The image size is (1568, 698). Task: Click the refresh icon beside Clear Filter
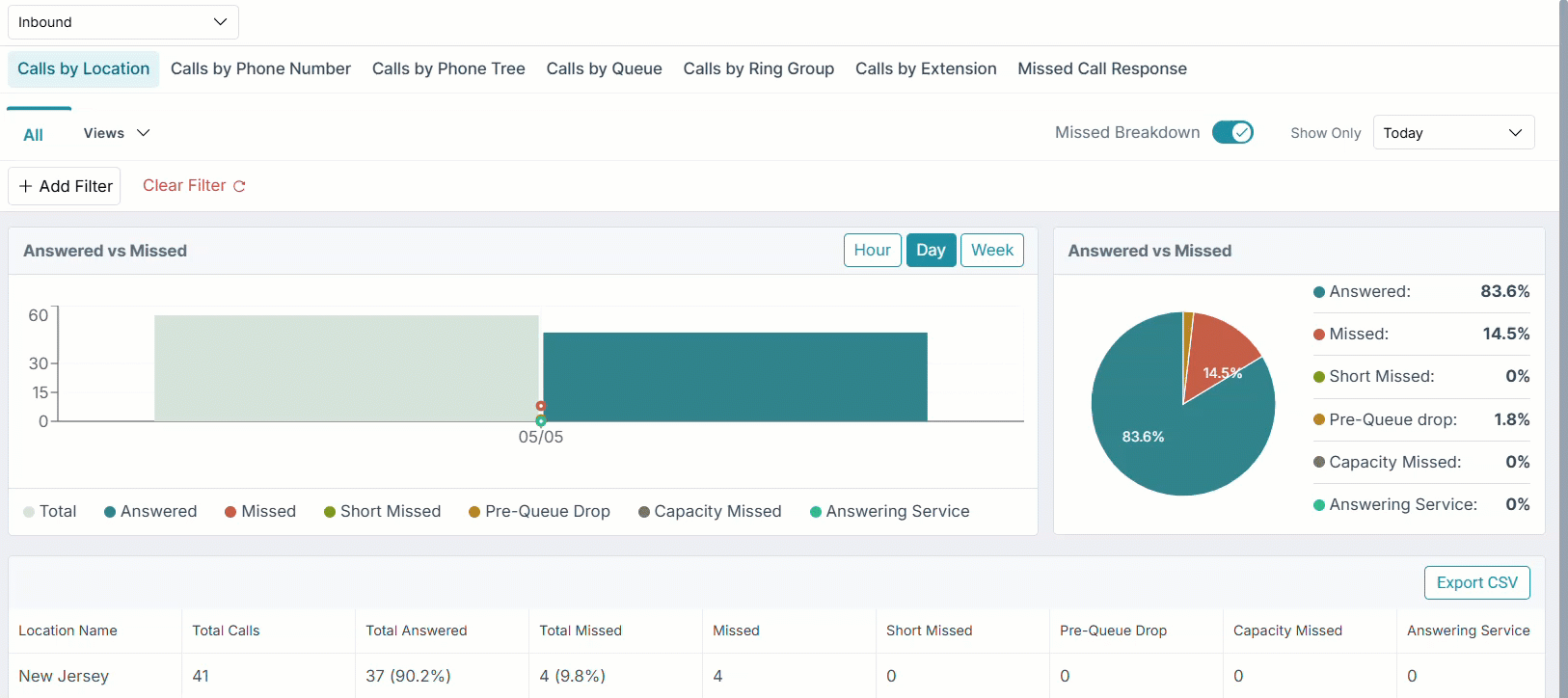pyautogui.click(x=239, y=186)
